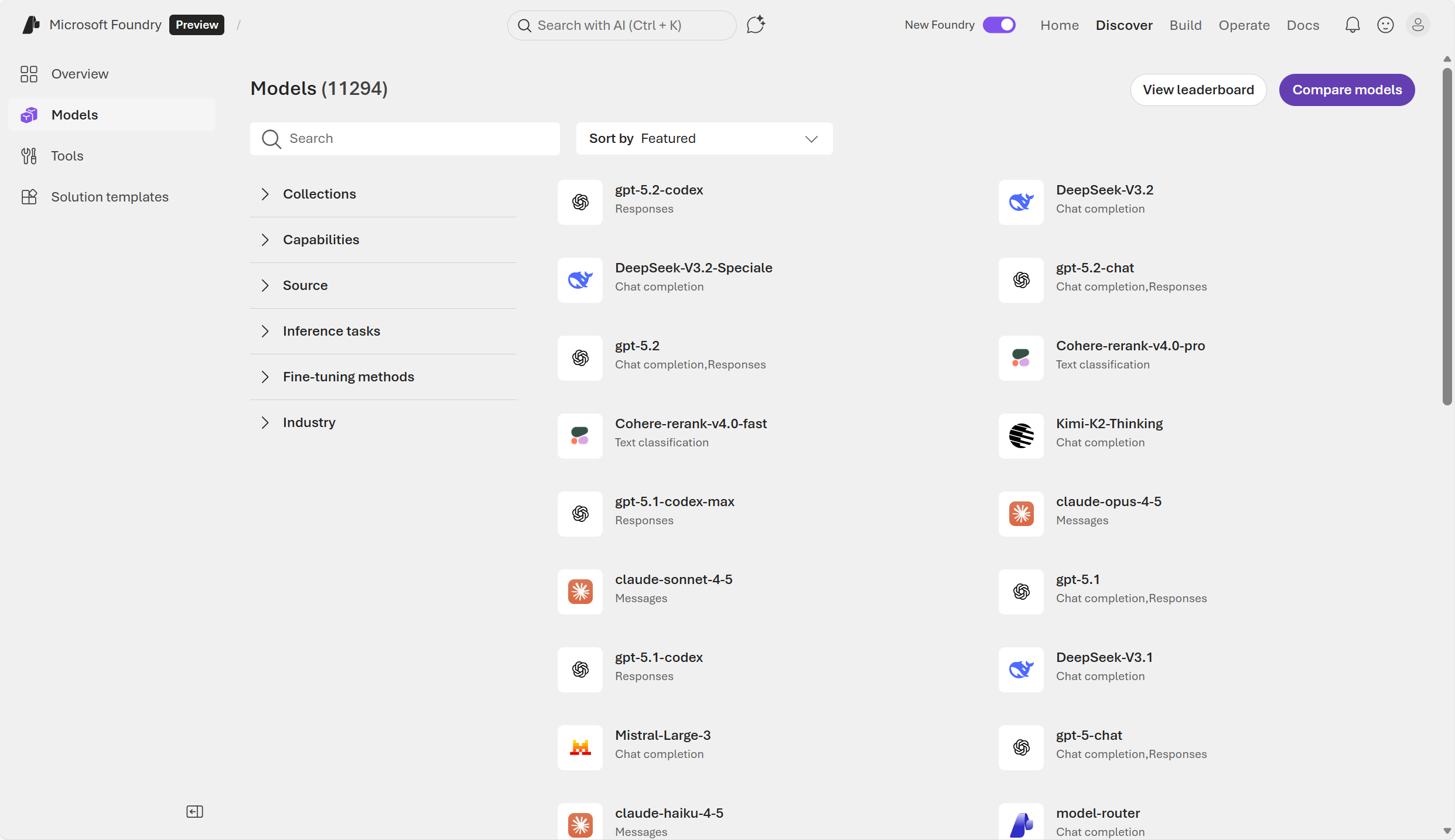Open the user account avatar

tap(1418, 25)
